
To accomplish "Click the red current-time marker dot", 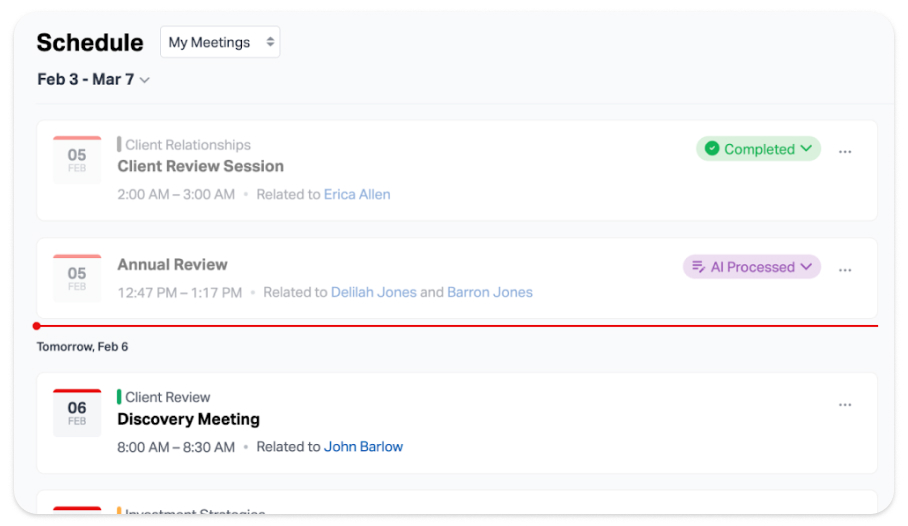I will tap(37, 326).
